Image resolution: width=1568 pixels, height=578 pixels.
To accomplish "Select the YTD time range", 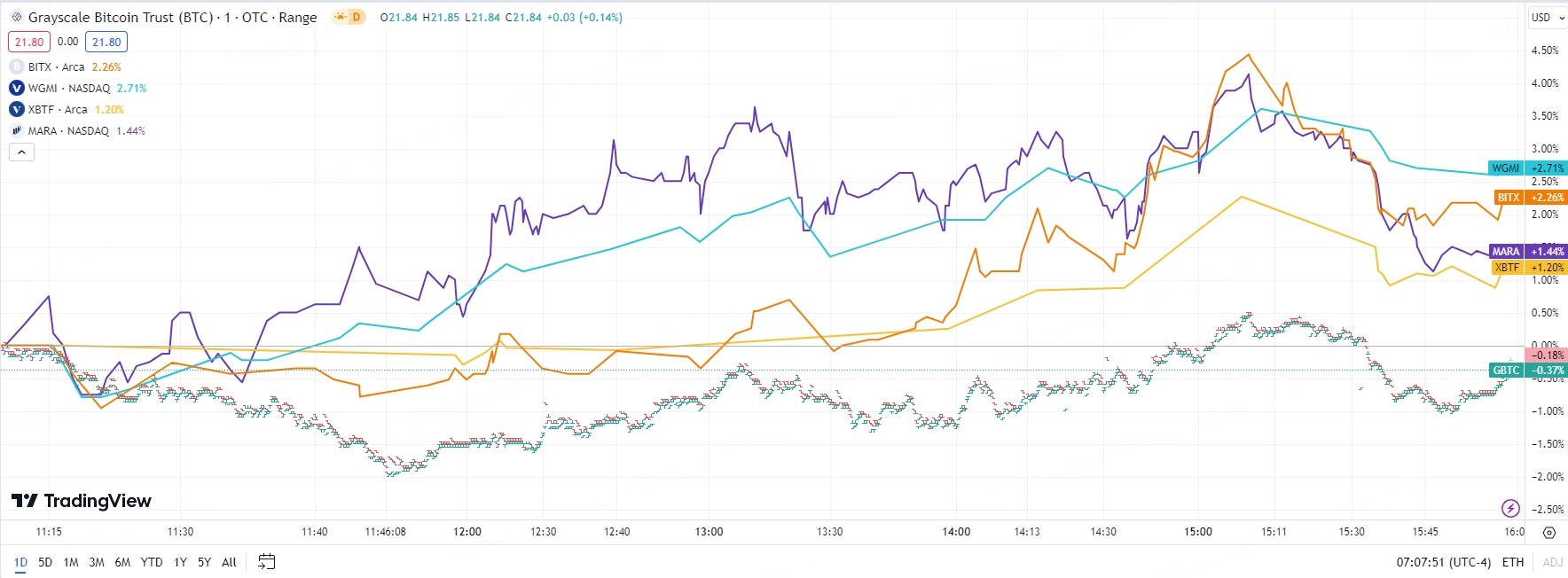I will (152, 562).
